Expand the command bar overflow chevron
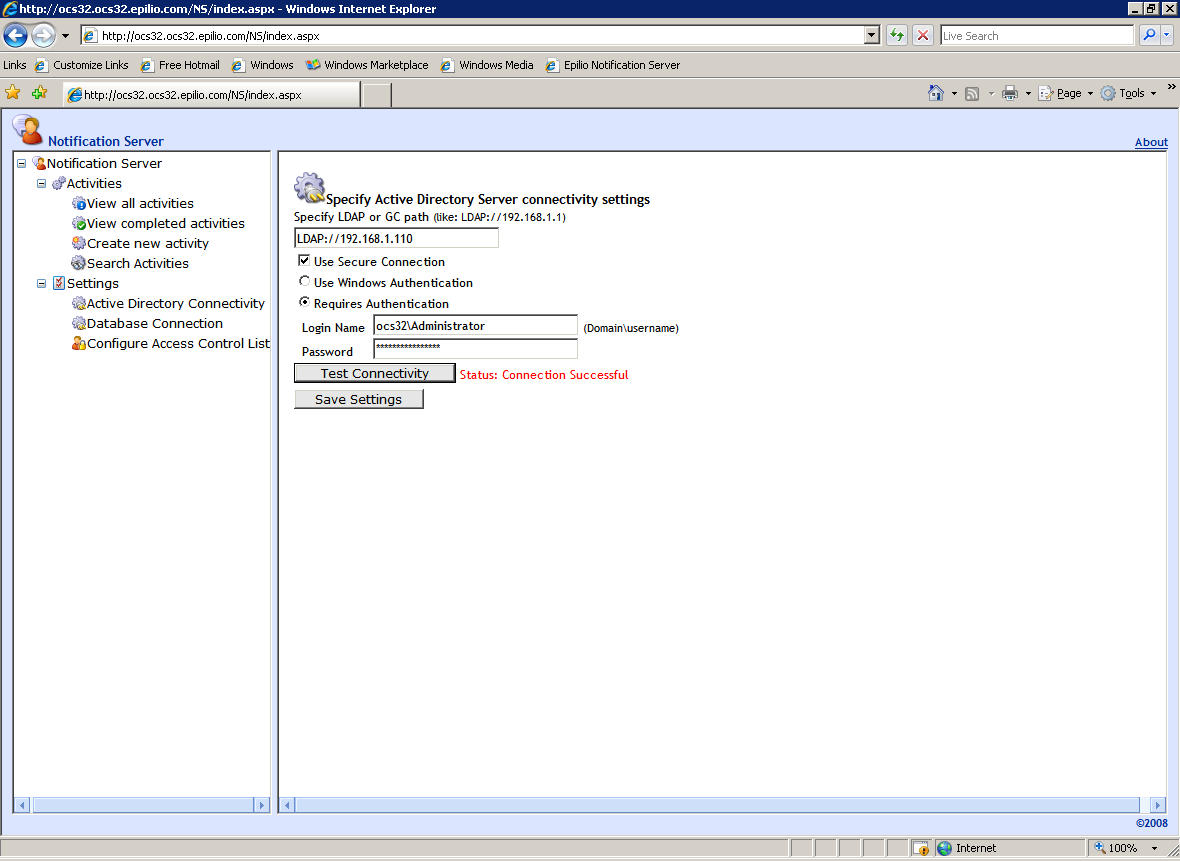The height and width of the screenshot is (861, 1180). (1171, 87)
